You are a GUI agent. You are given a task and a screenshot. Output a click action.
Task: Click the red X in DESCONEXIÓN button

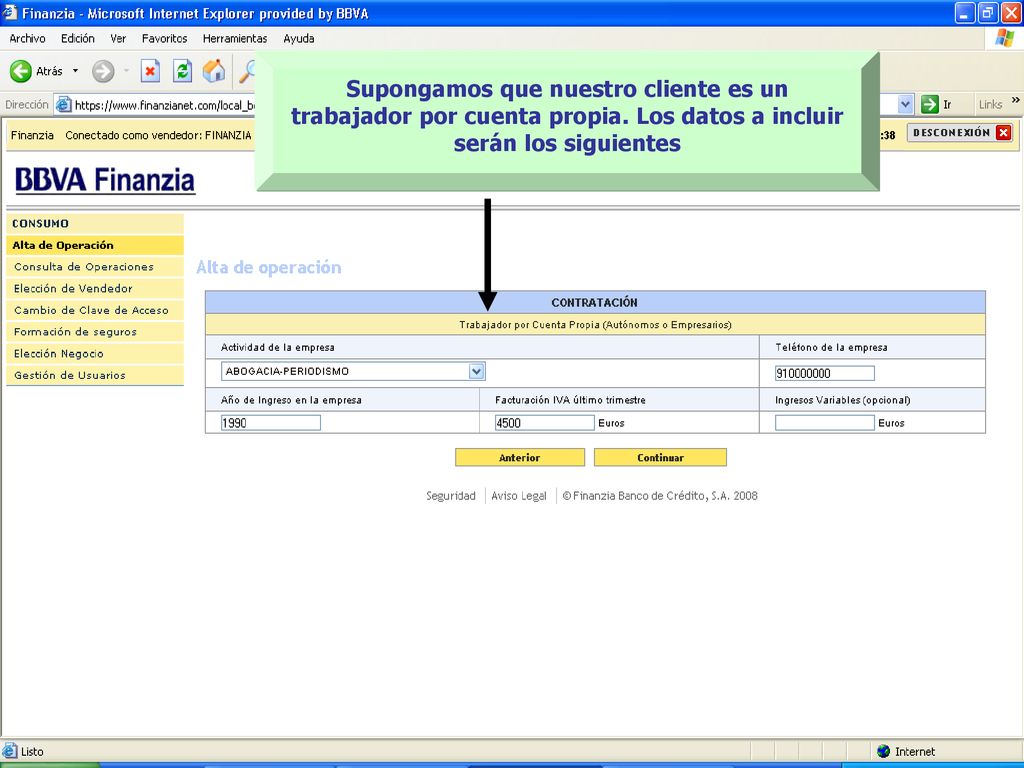(x=1004, y=133)
